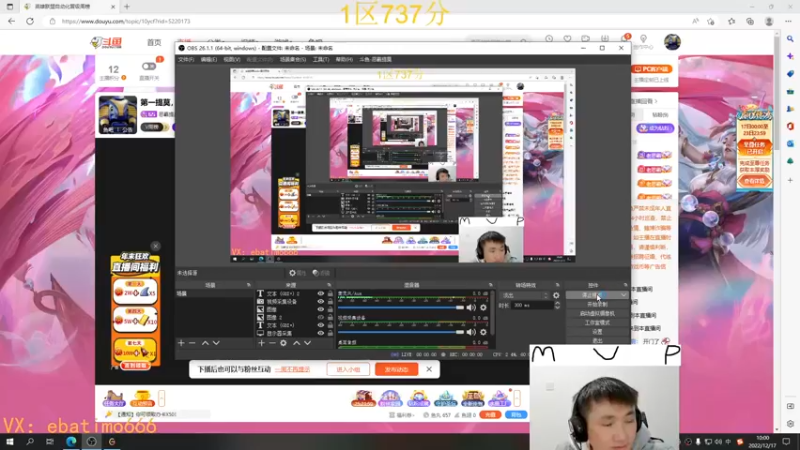Click the transition duration input field
The height and width of the screenshot is (450, 800).
(532, 305)
